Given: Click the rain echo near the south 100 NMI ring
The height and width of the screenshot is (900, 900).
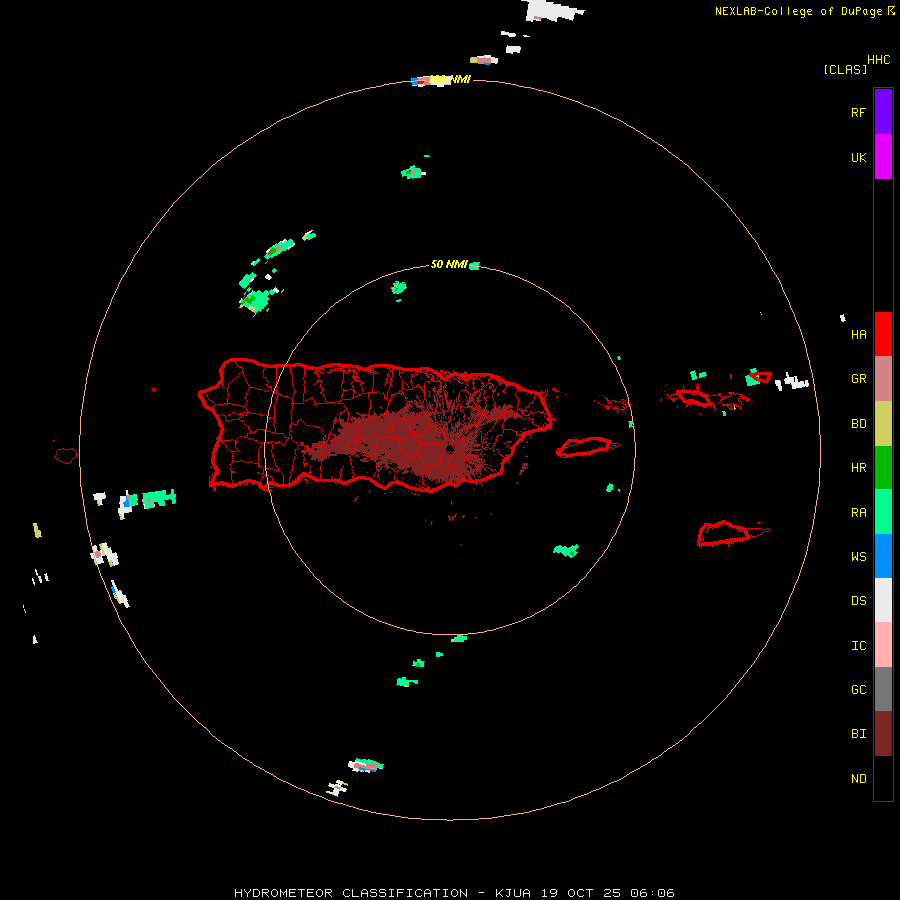Looking at the screenshot, I should coord(366,765).
